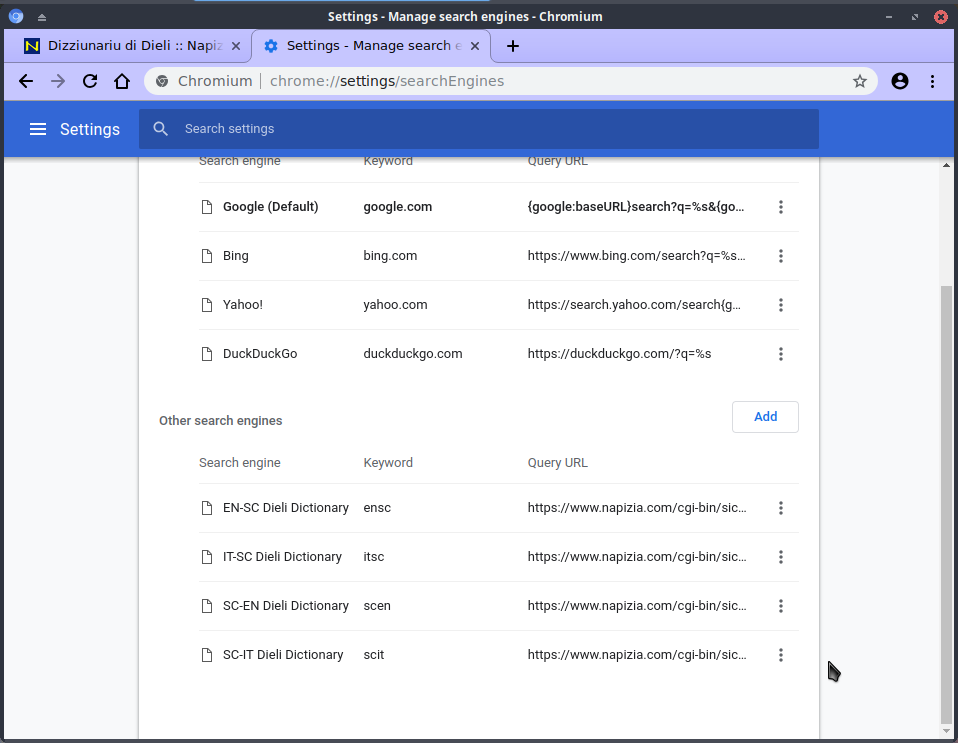Select the 'Yahoo!' engine name
Viewport: 958px width, 743px height.
click(243, 304)
